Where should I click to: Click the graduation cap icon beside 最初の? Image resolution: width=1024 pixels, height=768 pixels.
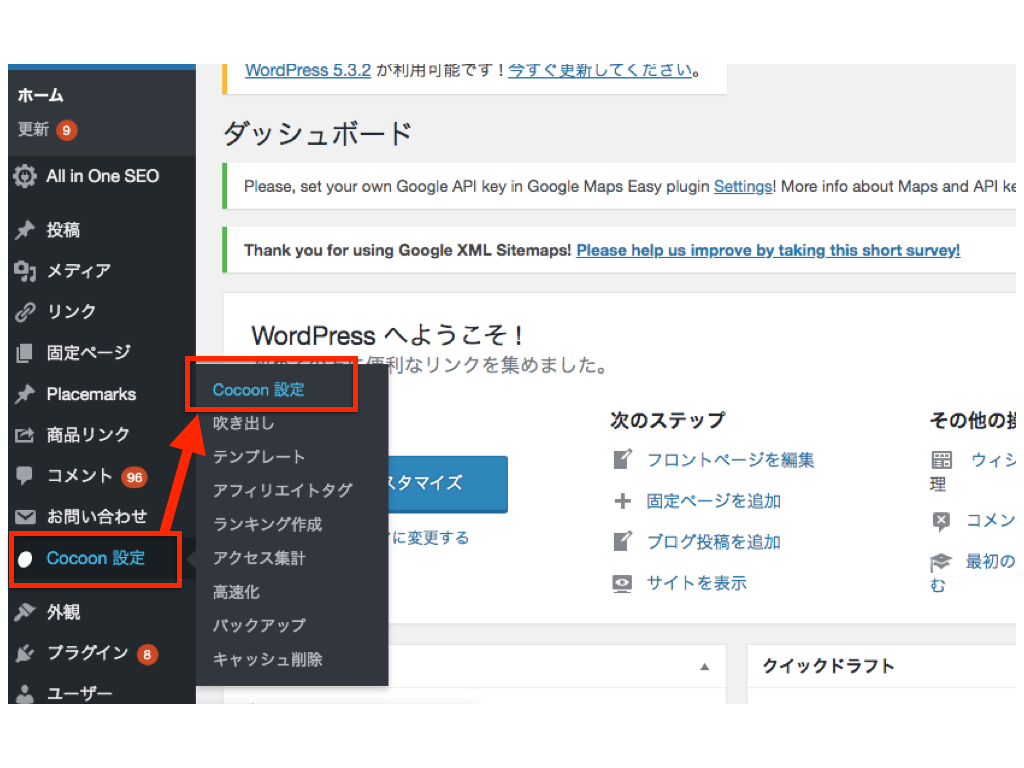tap(941, 562)
